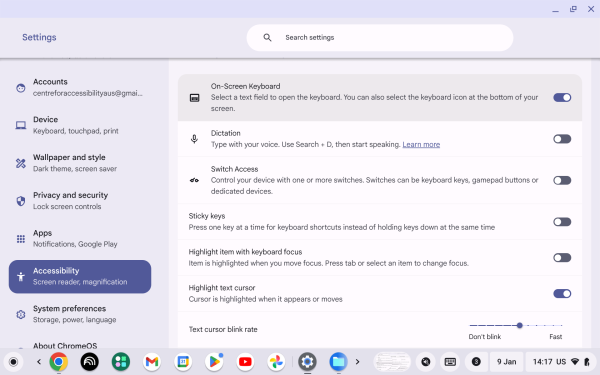Turn on the Switch Access toggle

coord(562,180)
